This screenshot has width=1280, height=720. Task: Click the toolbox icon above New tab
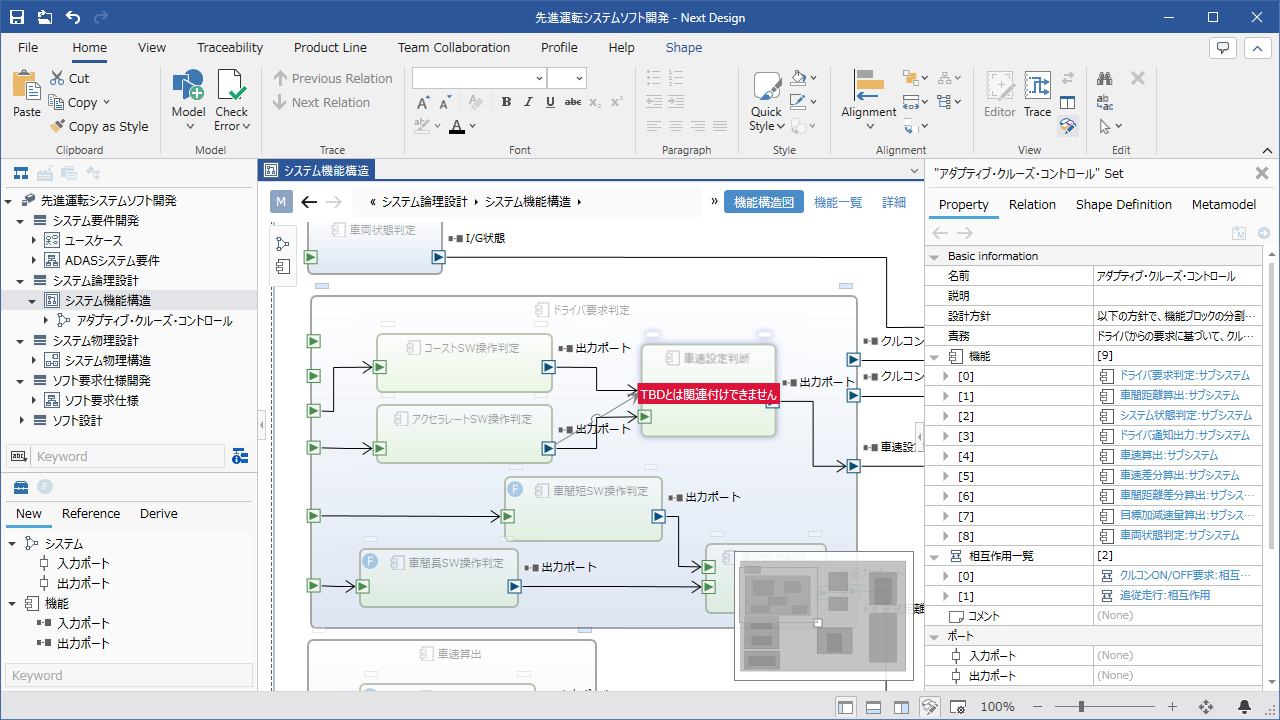click(19, 487)
